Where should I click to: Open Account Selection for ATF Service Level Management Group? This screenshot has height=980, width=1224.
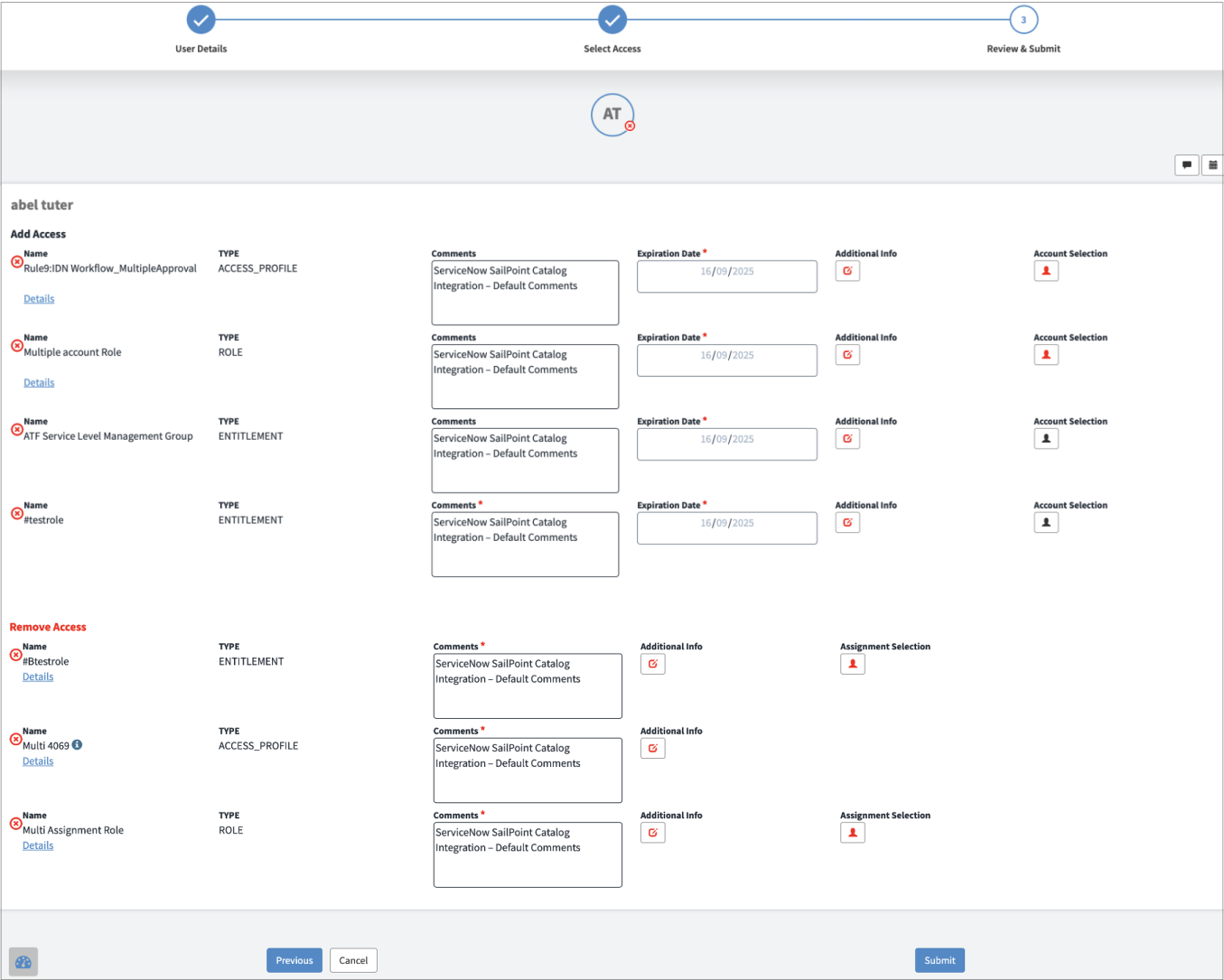coord(1046,439)
